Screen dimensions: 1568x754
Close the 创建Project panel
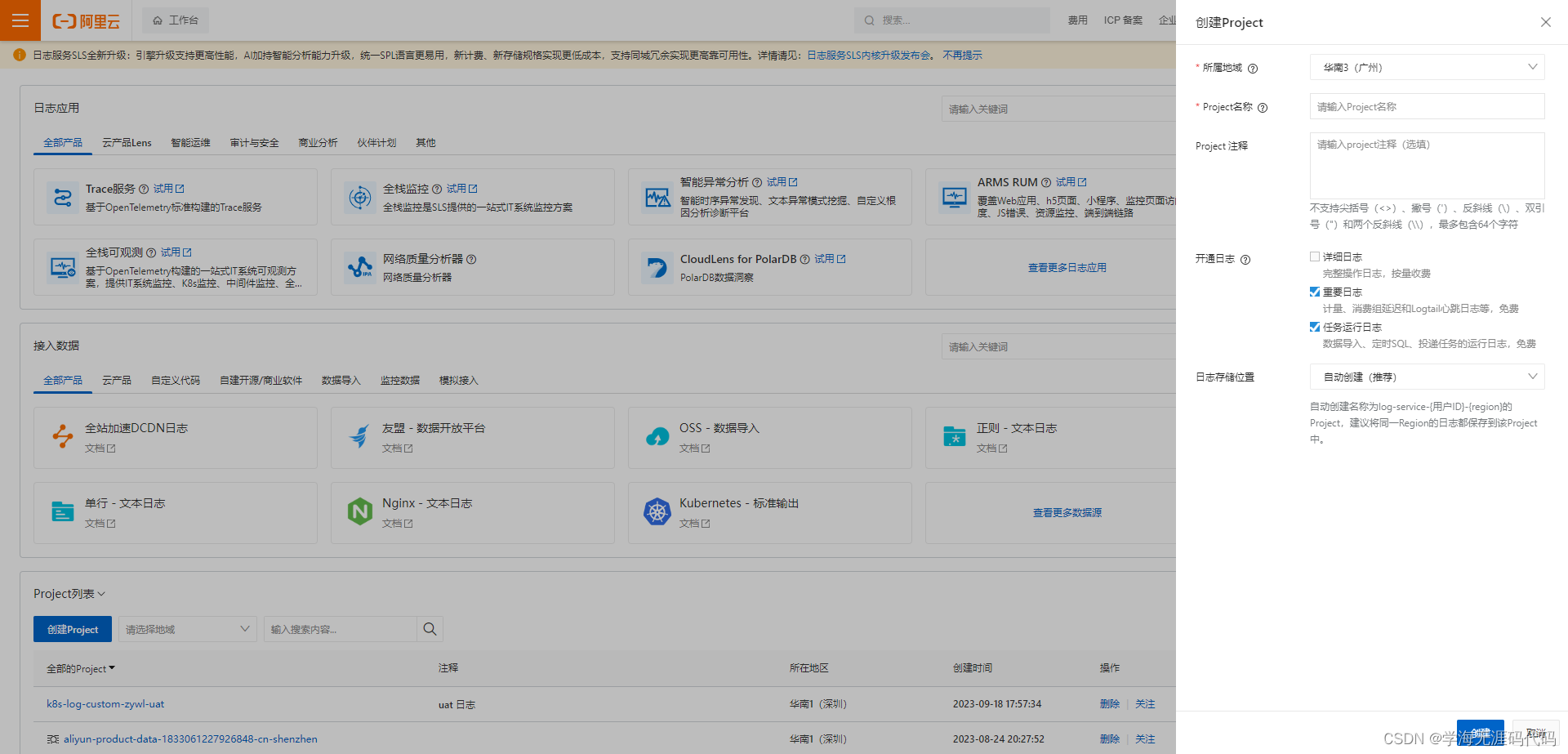[1546, 22]
